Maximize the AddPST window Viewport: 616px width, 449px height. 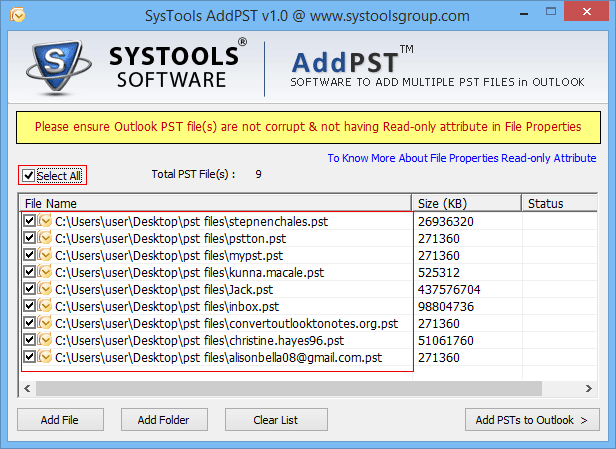[x=551, y=11]
